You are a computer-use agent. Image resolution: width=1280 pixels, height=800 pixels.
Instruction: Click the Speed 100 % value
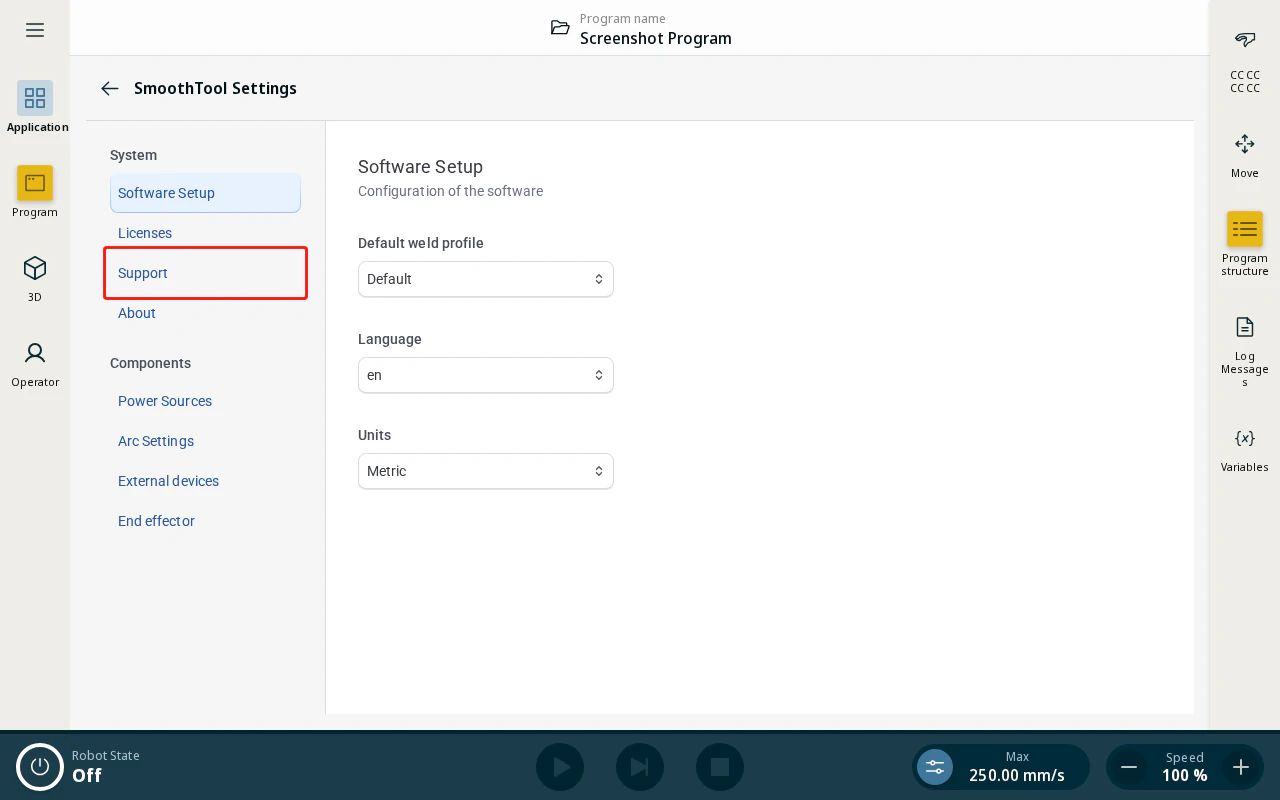coord(1185,775)
